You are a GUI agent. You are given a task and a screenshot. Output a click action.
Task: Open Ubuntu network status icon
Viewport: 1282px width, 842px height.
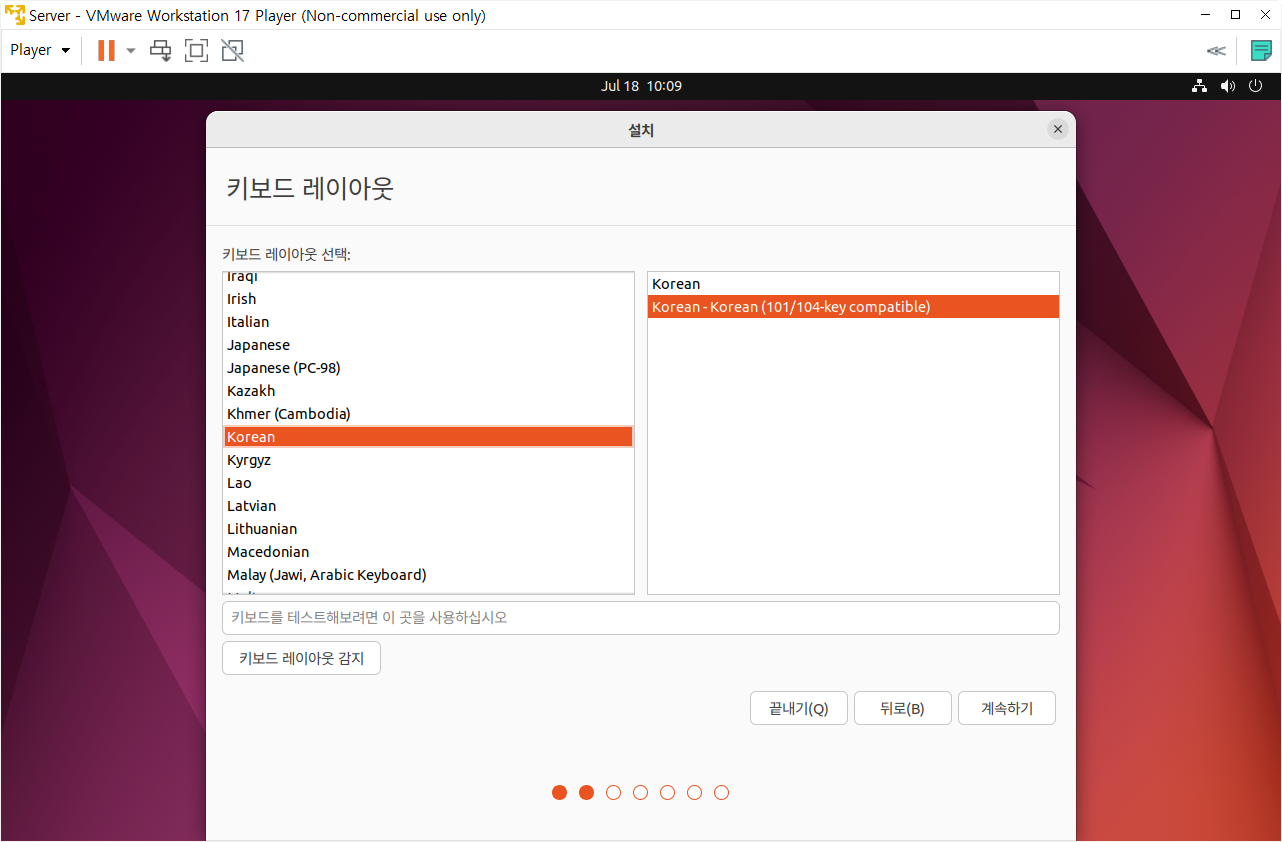click(x=1199, y=86)
